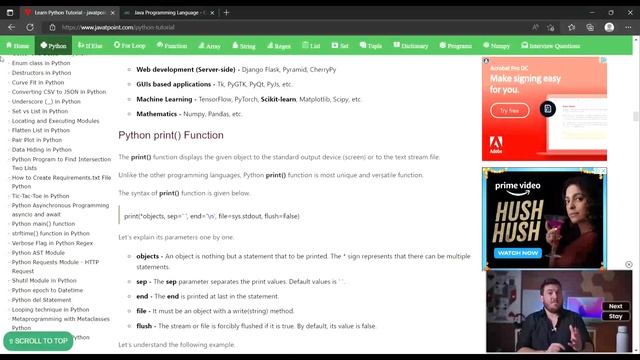This screenshot has height=360, width=640.
Task: Open For Loop in the green navbar
Action: 130,46
